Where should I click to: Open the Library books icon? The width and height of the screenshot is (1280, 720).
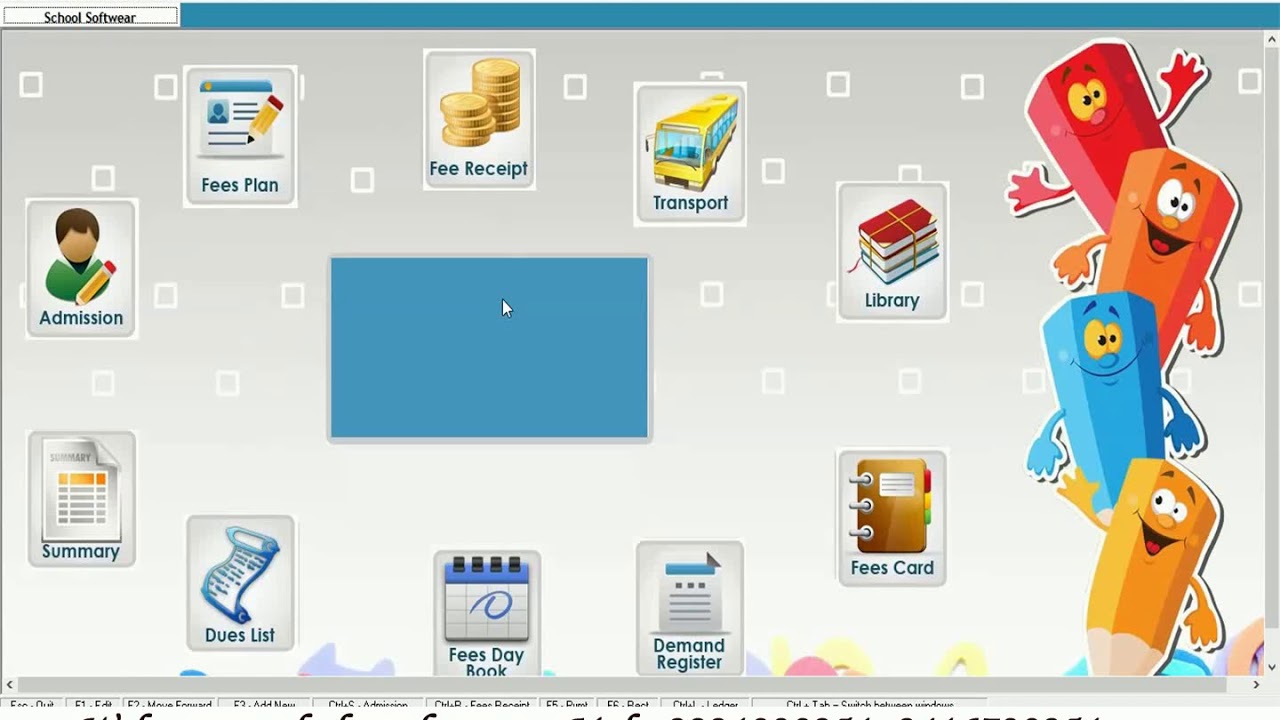tap(892, 252)
